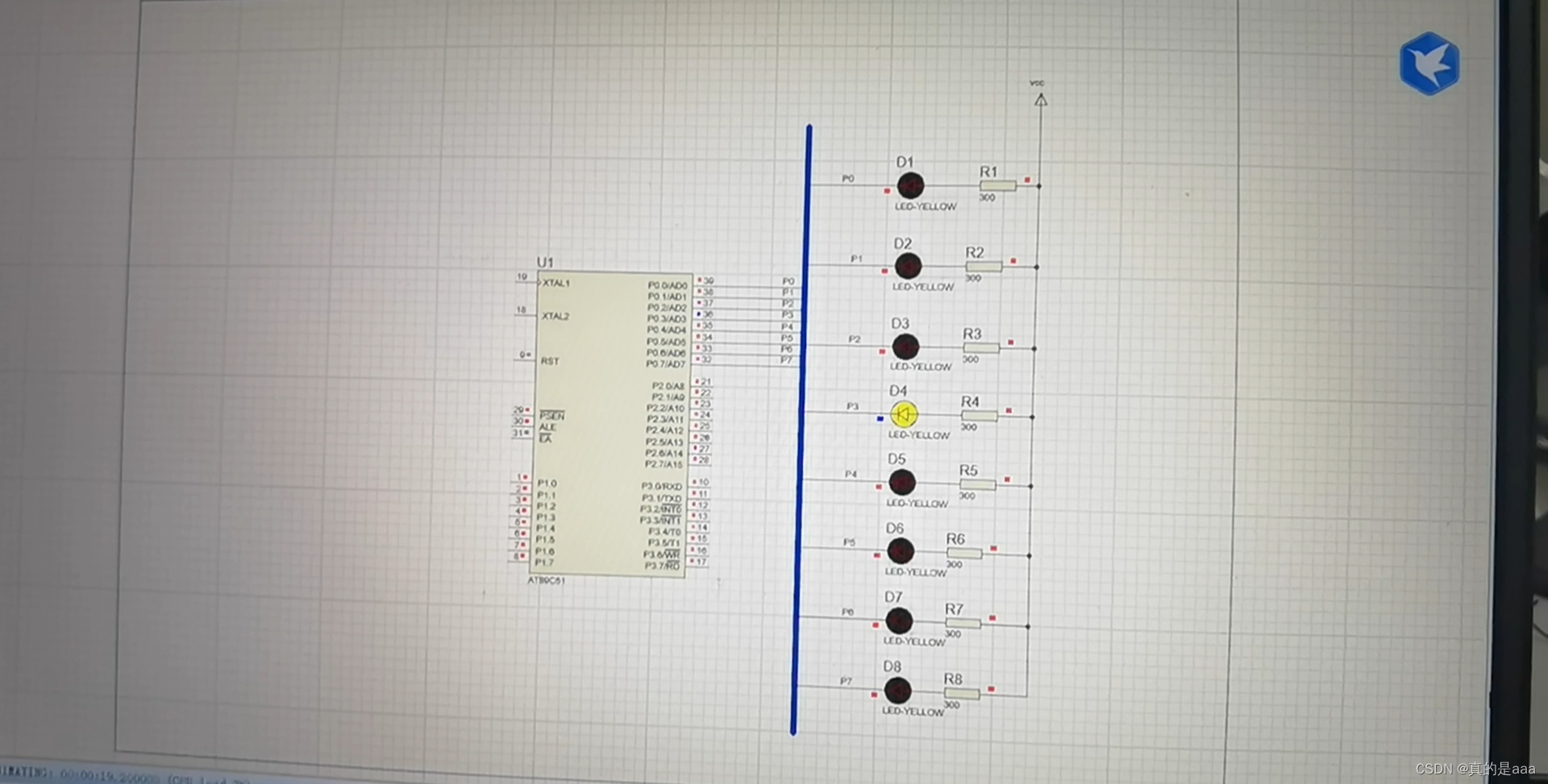Click LED-YELLOW text under D1

point(926,206)
